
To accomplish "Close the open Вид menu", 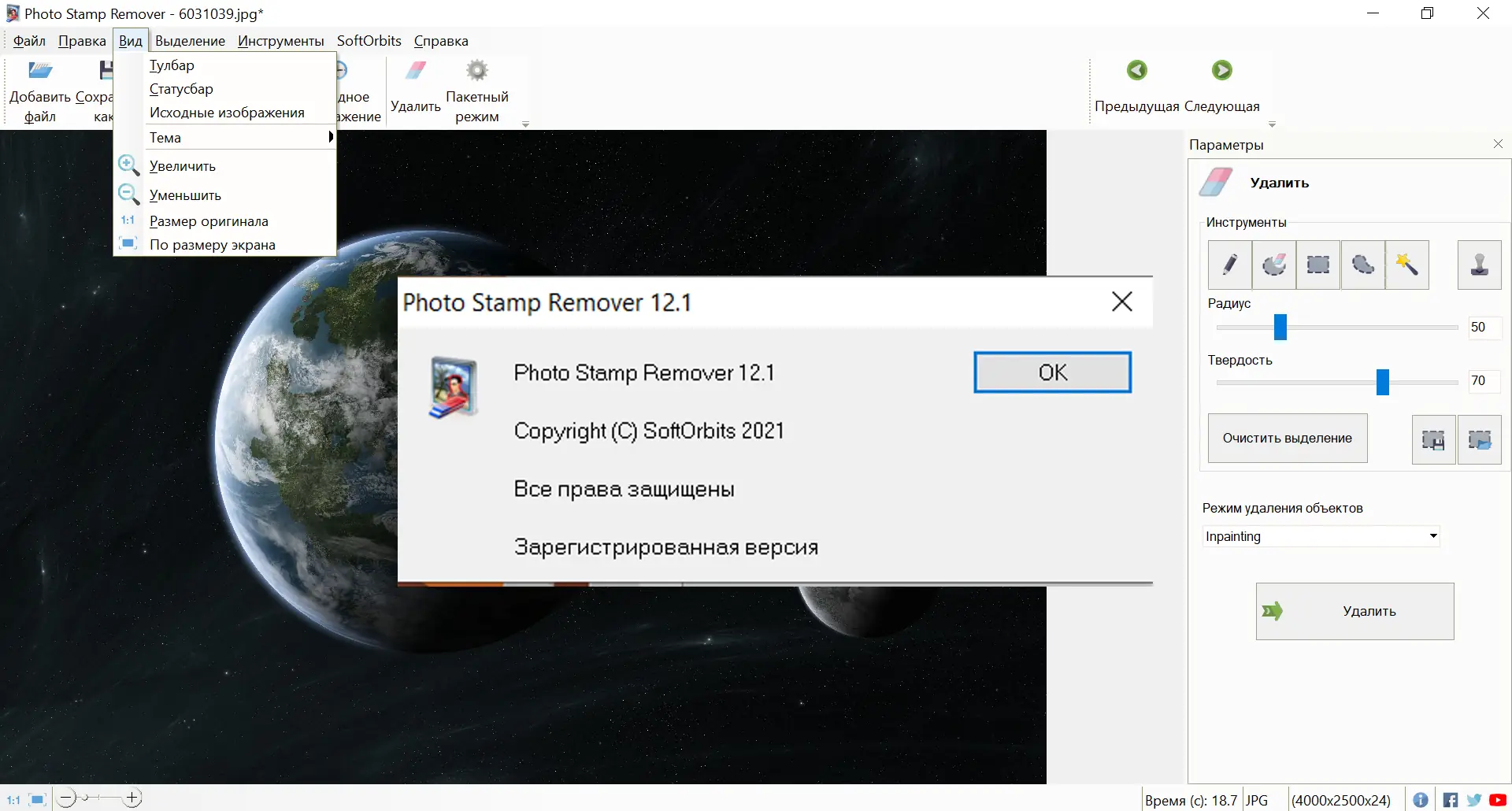I will coord(131,41).
